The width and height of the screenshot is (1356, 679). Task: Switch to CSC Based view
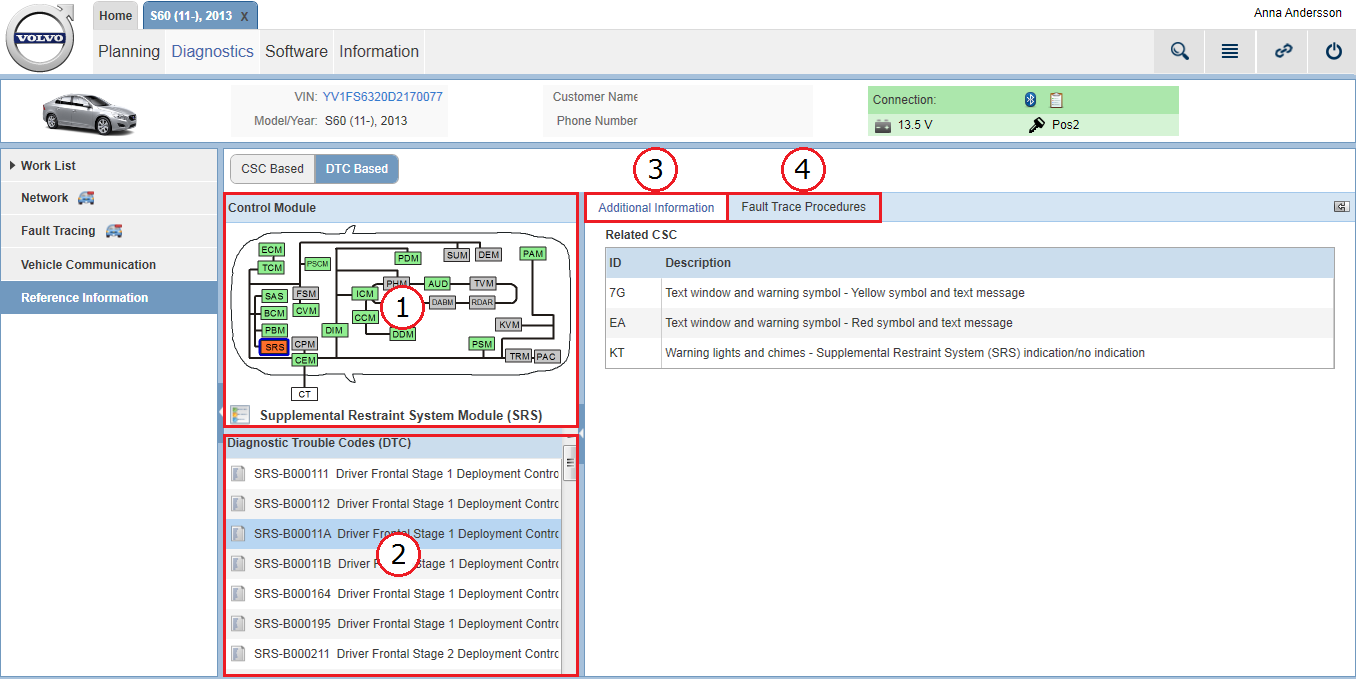coord(272,169)
